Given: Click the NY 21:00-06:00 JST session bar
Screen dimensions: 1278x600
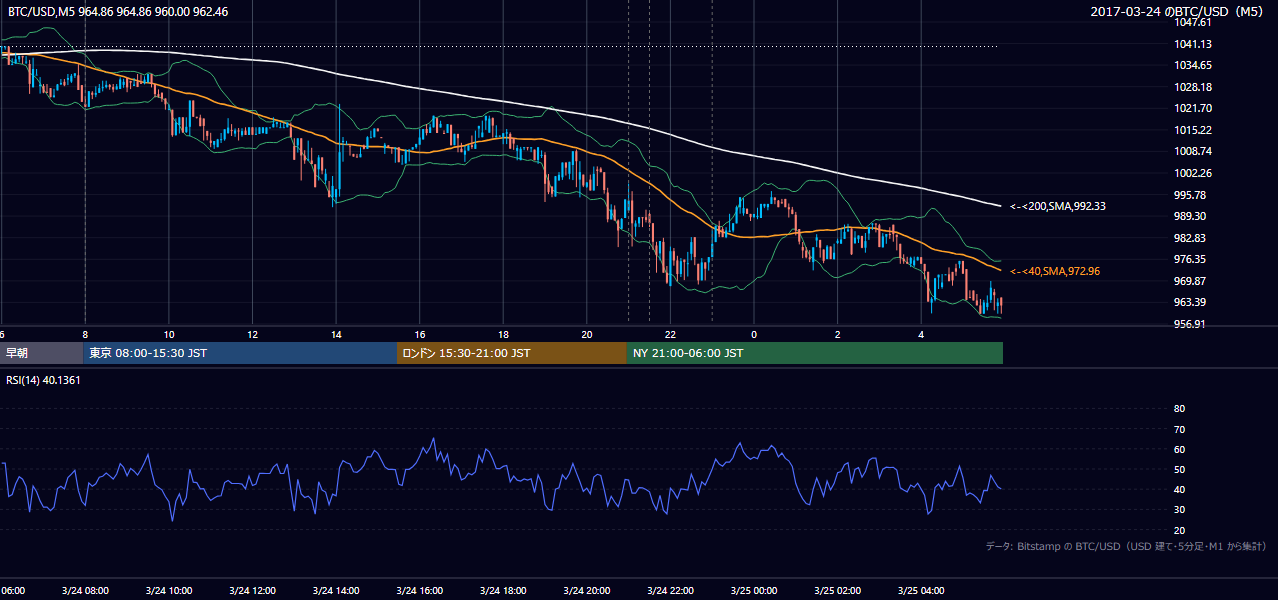Looking at the screenshot, I should point(815,353).
